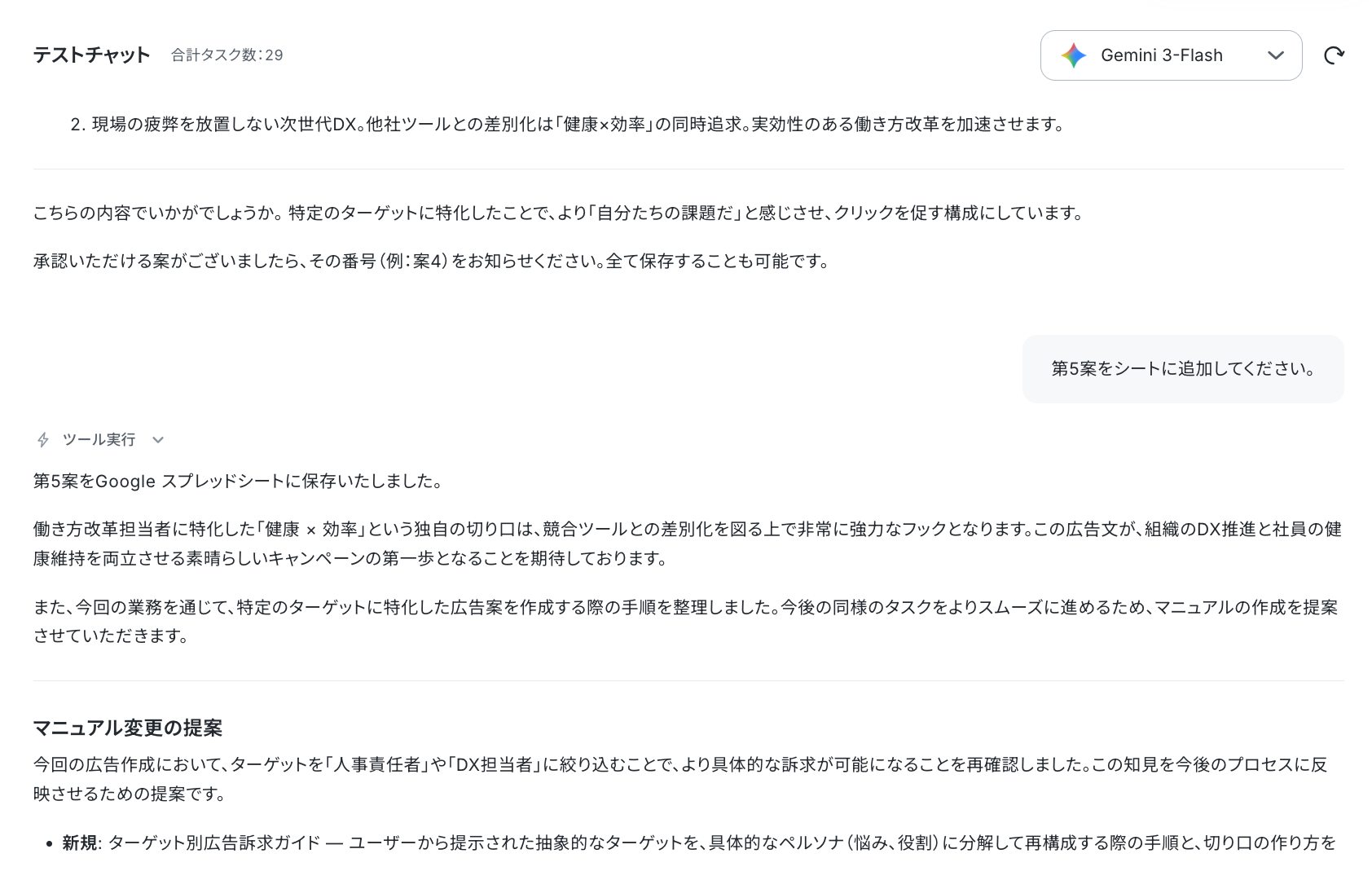Click list item 2 about 次世代DX
This screenshot has width=1372, height=880.
568,125
